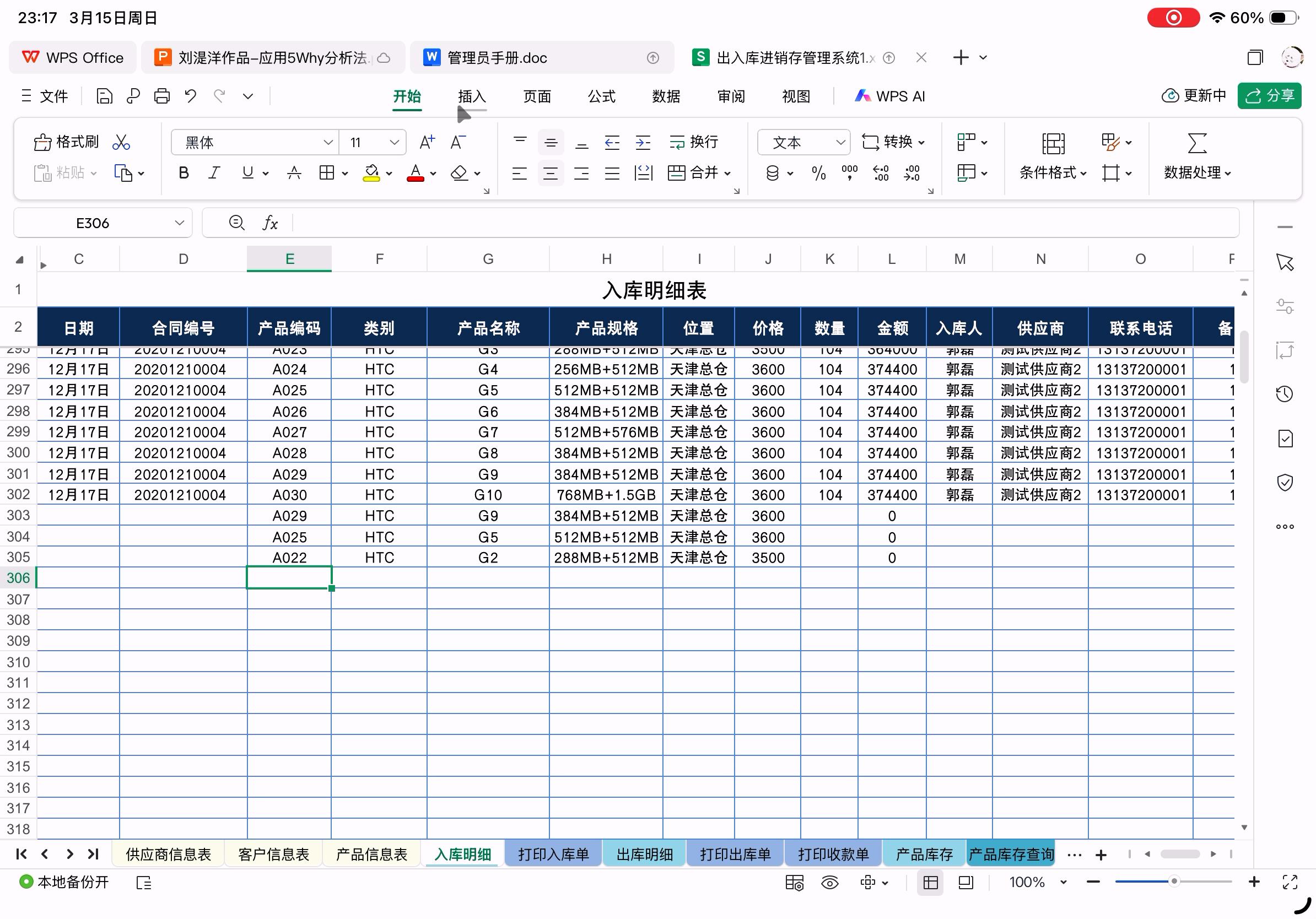Click the formula bar input field
Image resolution: width=1316 pixels, height=919 pixels.
tap(762, 223)
